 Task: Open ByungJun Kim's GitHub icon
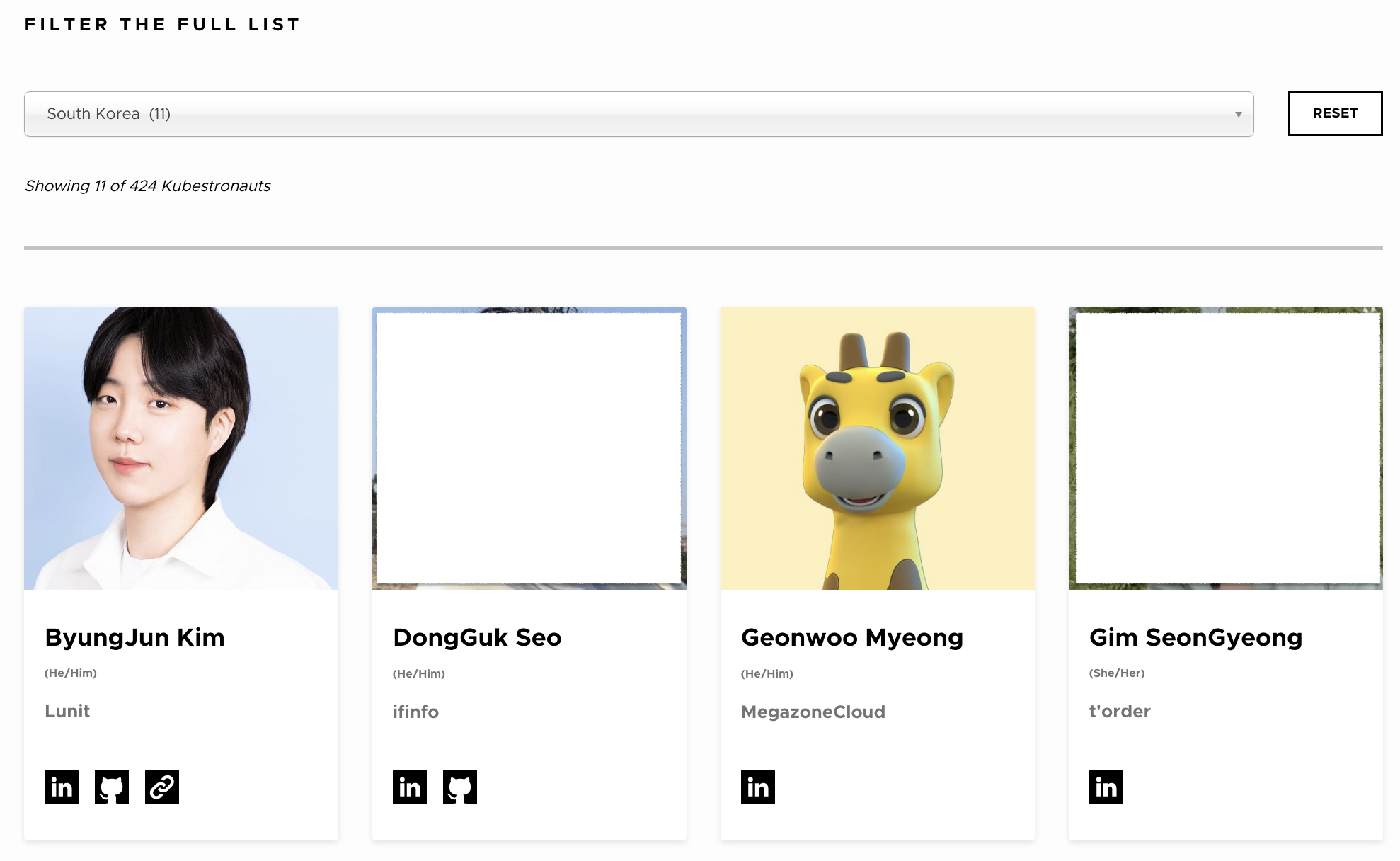click(112, 787)
